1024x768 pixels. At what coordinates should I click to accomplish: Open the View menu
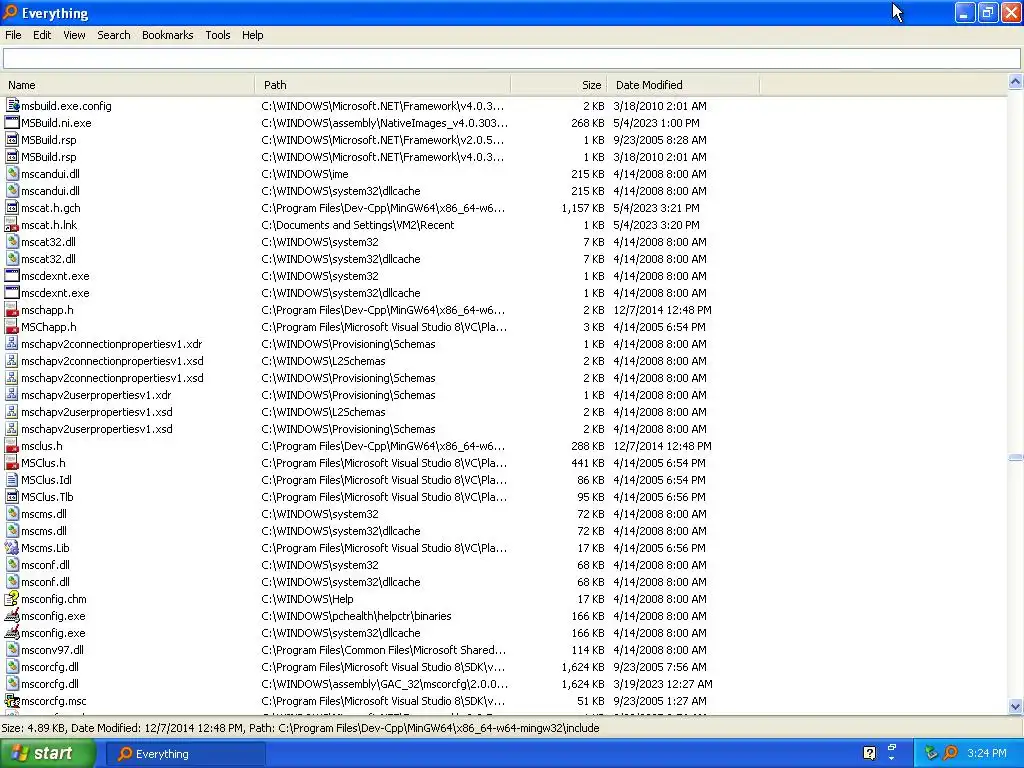74,35
